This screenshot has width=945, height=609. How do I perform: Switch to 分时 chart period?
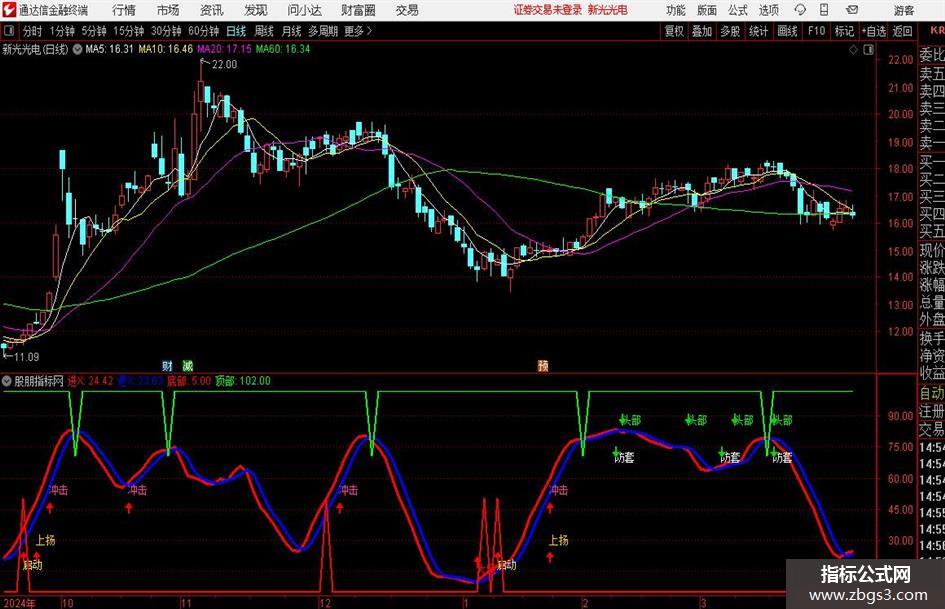(32, 31)
